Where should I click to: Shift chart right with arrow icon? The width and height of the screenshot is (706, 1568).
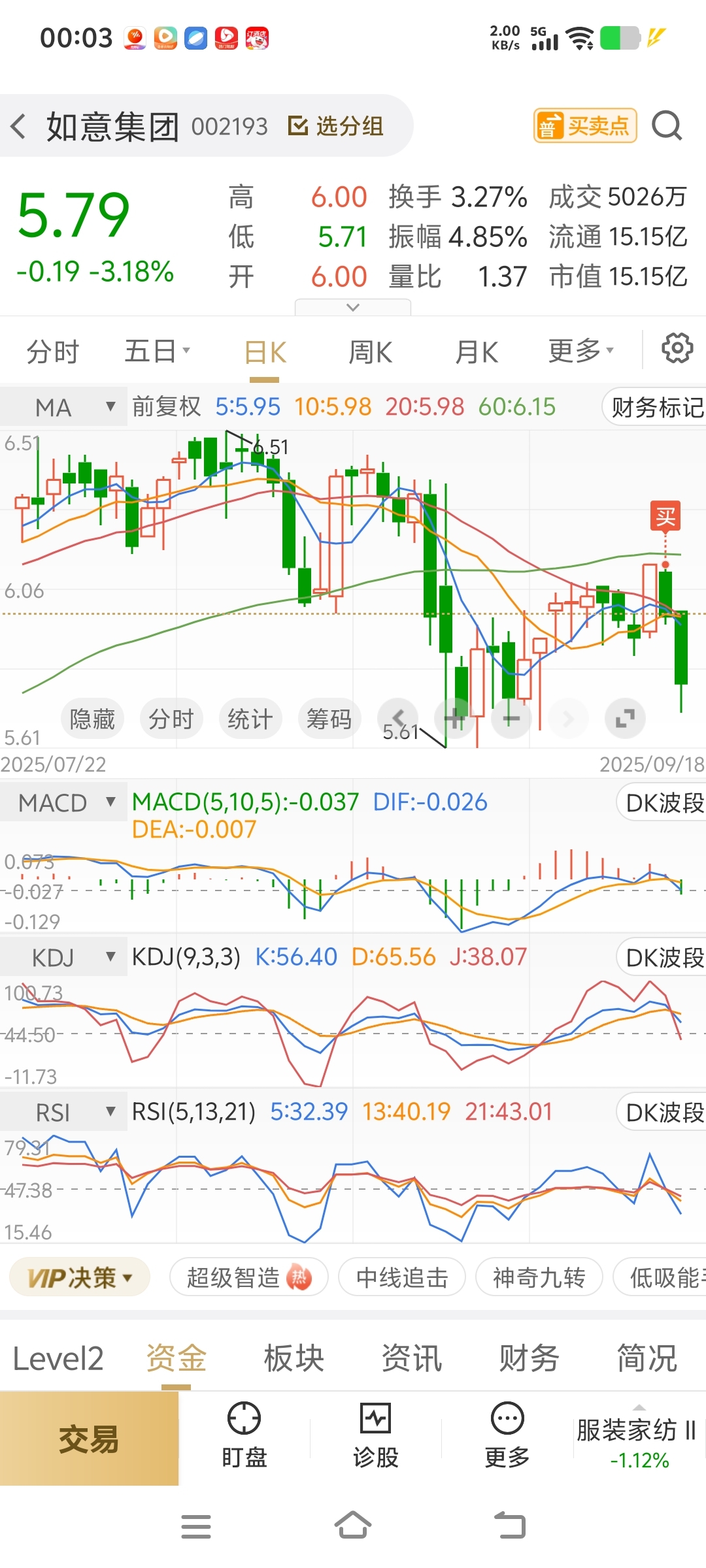click(x=567, y=719)
